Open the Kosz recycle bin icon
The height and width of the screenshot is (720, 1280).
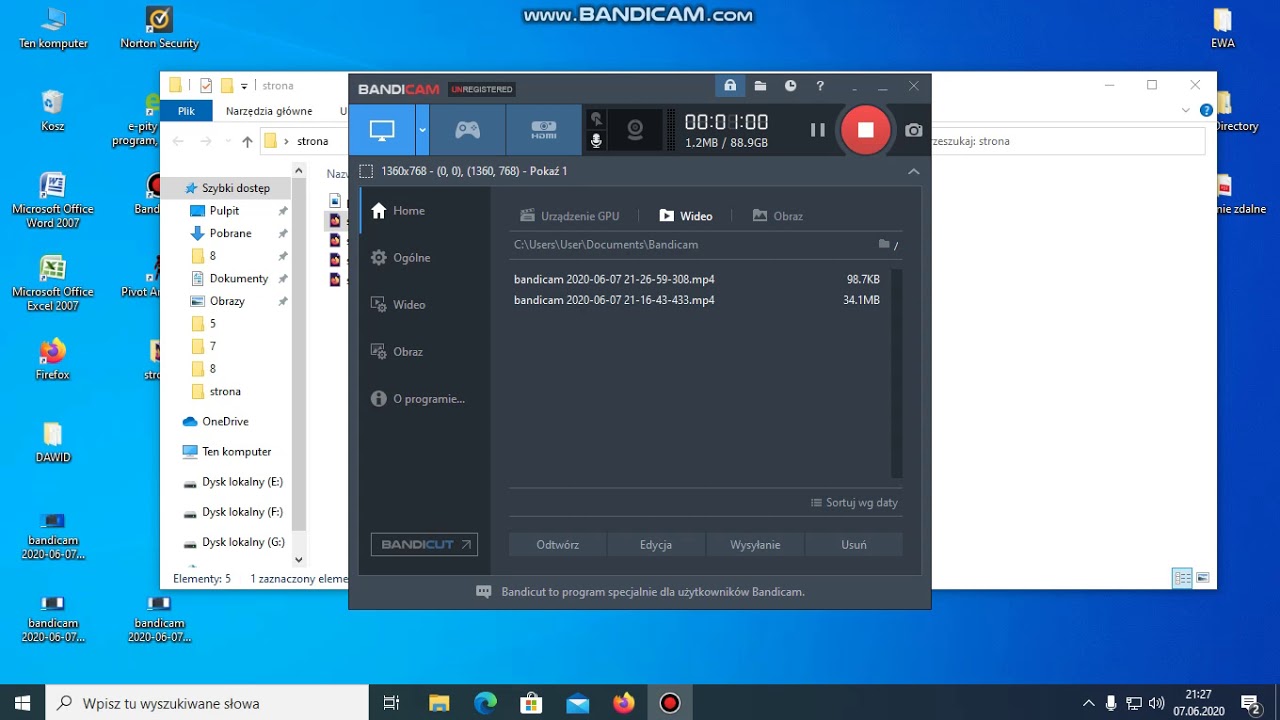pos(53,111)
